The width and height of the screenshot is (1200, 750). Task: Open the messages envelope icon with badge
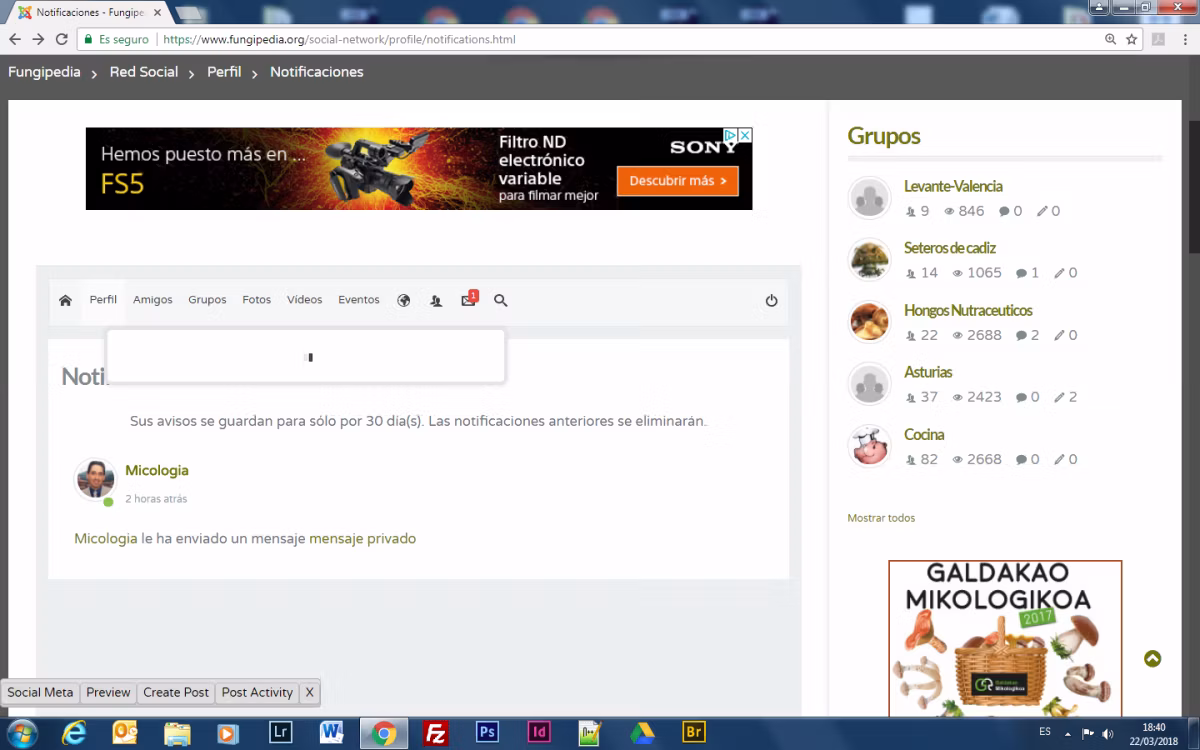[x=469, y=299]
